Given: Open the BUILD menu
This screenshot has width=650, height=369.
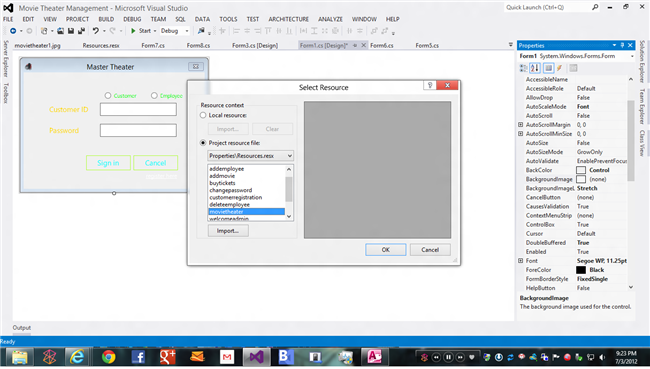Looking at the screenshot, I should click(106, 19).
